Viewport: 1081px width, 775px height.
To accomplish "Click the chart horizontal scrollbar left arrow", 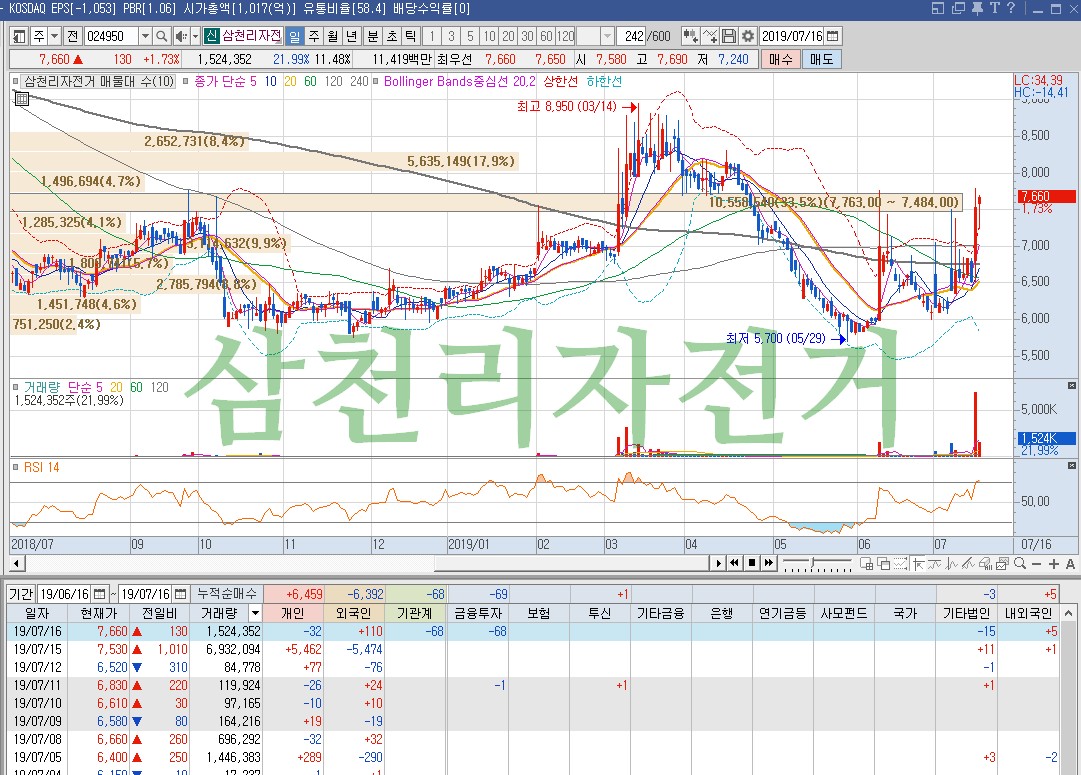I will pyautogui.click(x=17, y=564).
